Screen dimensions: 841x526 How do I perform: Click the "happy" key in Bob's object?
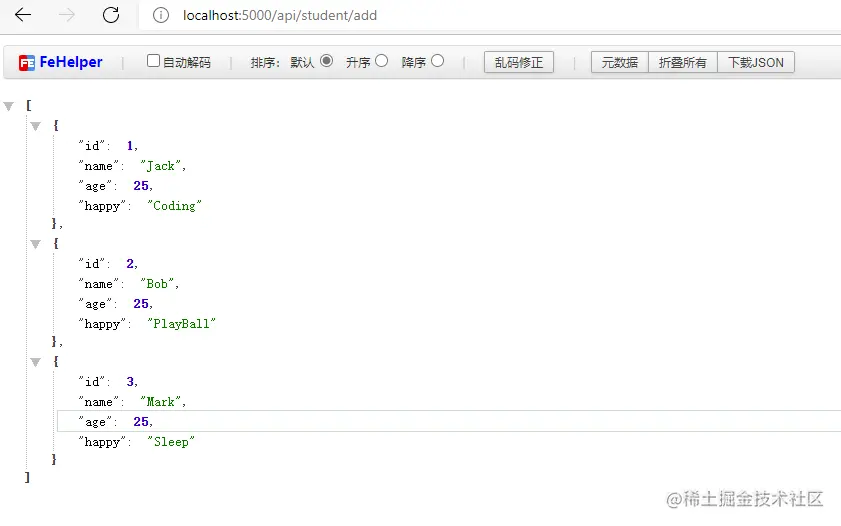click(x=102, y=324)
